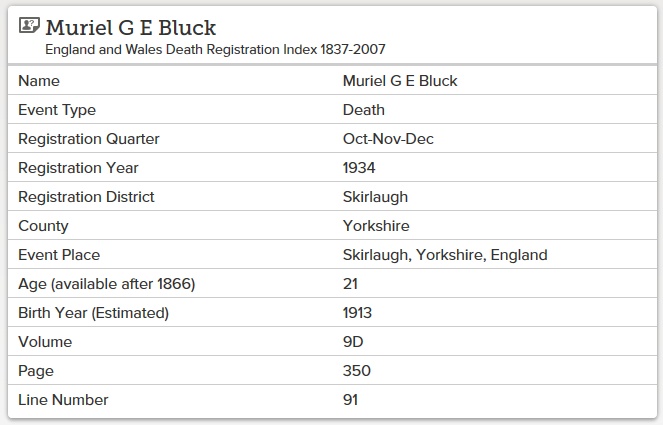Select the Death event type value
Screen dimensions: 663x425
tap(364, 110)
